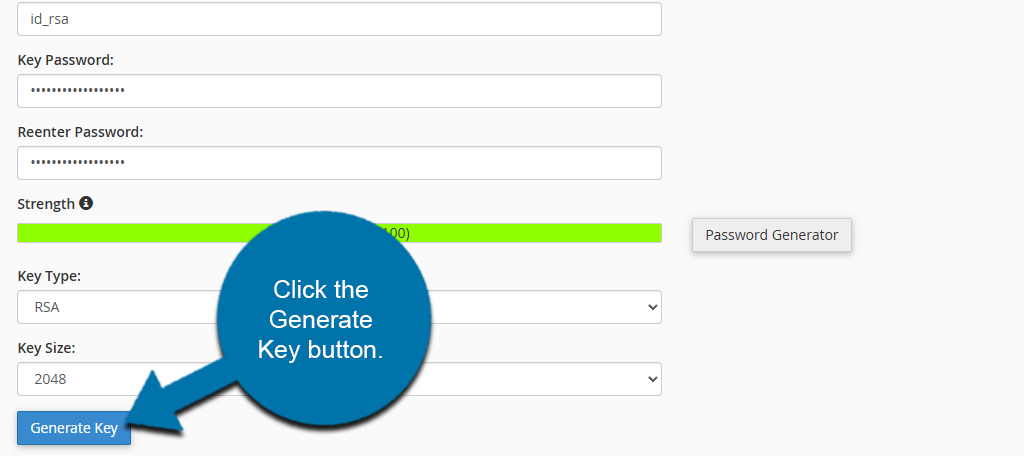Screen dimensions: 1024x456
Task: Click the Key Size label
Action: [x=46, y=348]
